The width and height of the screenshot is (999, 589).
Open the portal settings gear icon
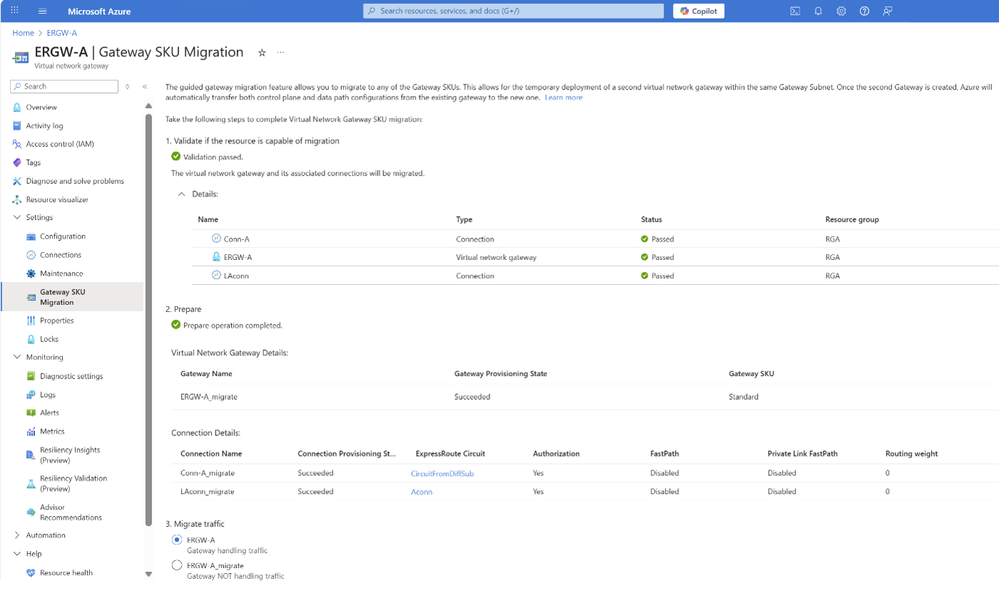tap(841, 11)
